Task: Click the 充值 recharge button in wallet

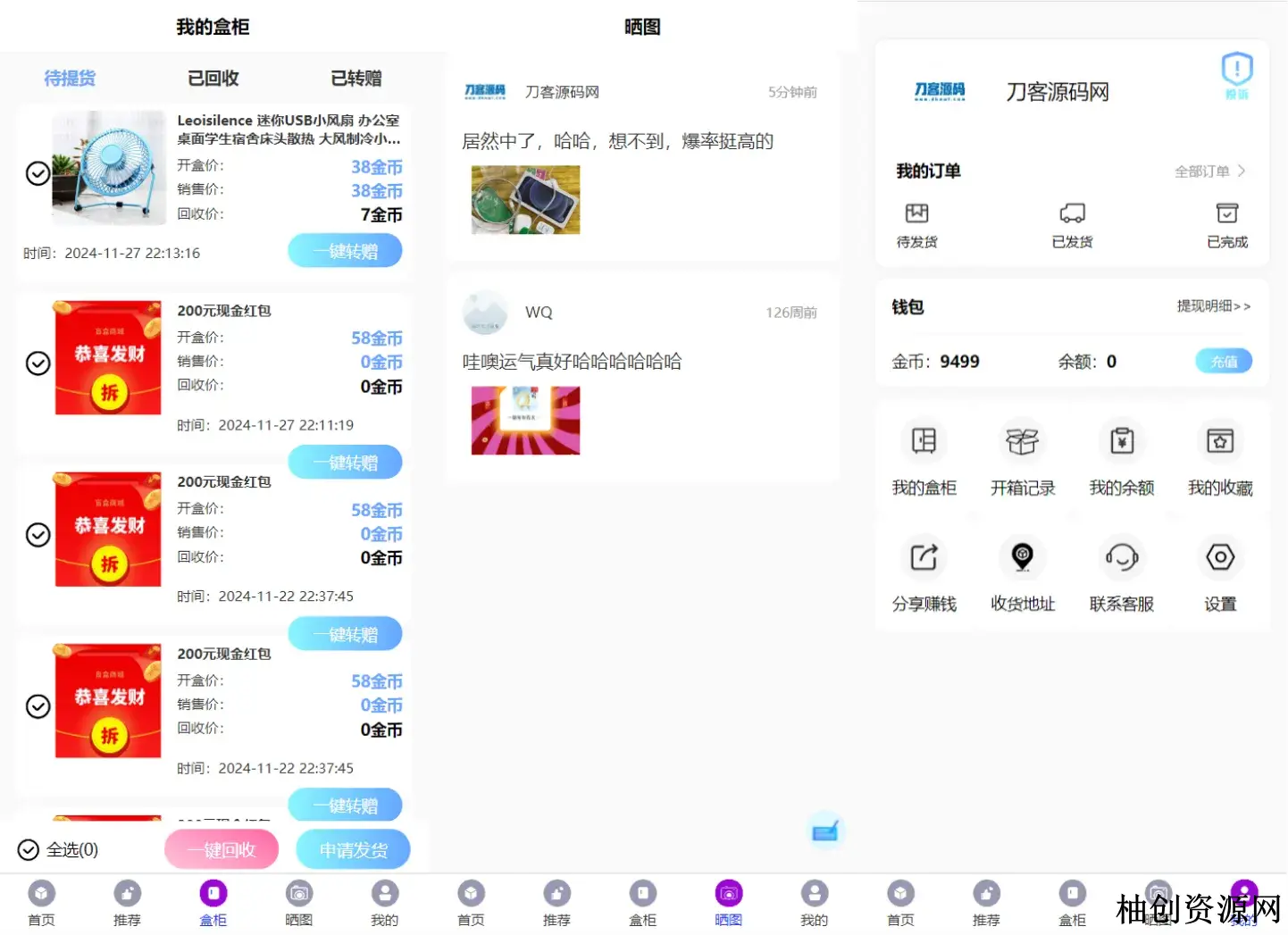Action: click(1223, 362)
